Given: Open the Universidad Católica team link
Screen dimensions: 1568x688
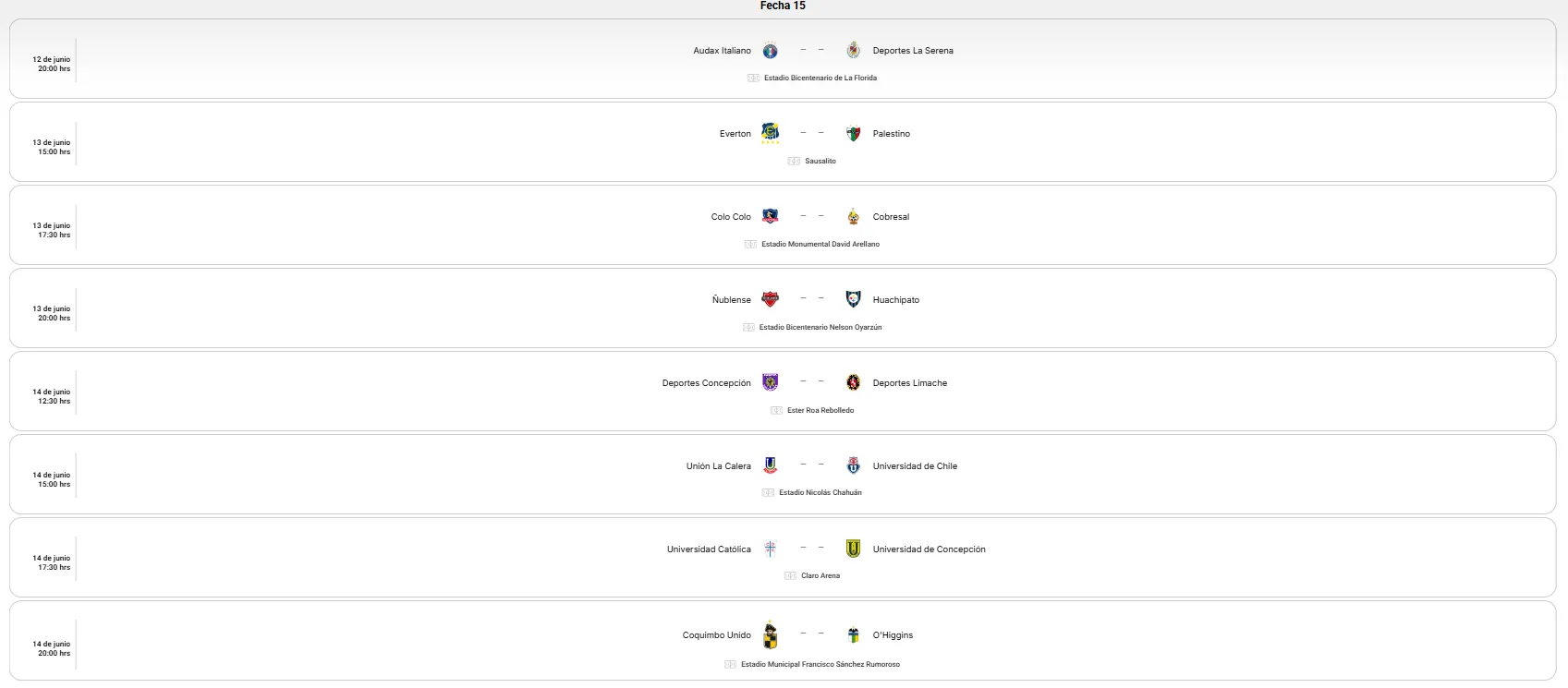Looking at the screenshot, I should click(x=709, y=549).
